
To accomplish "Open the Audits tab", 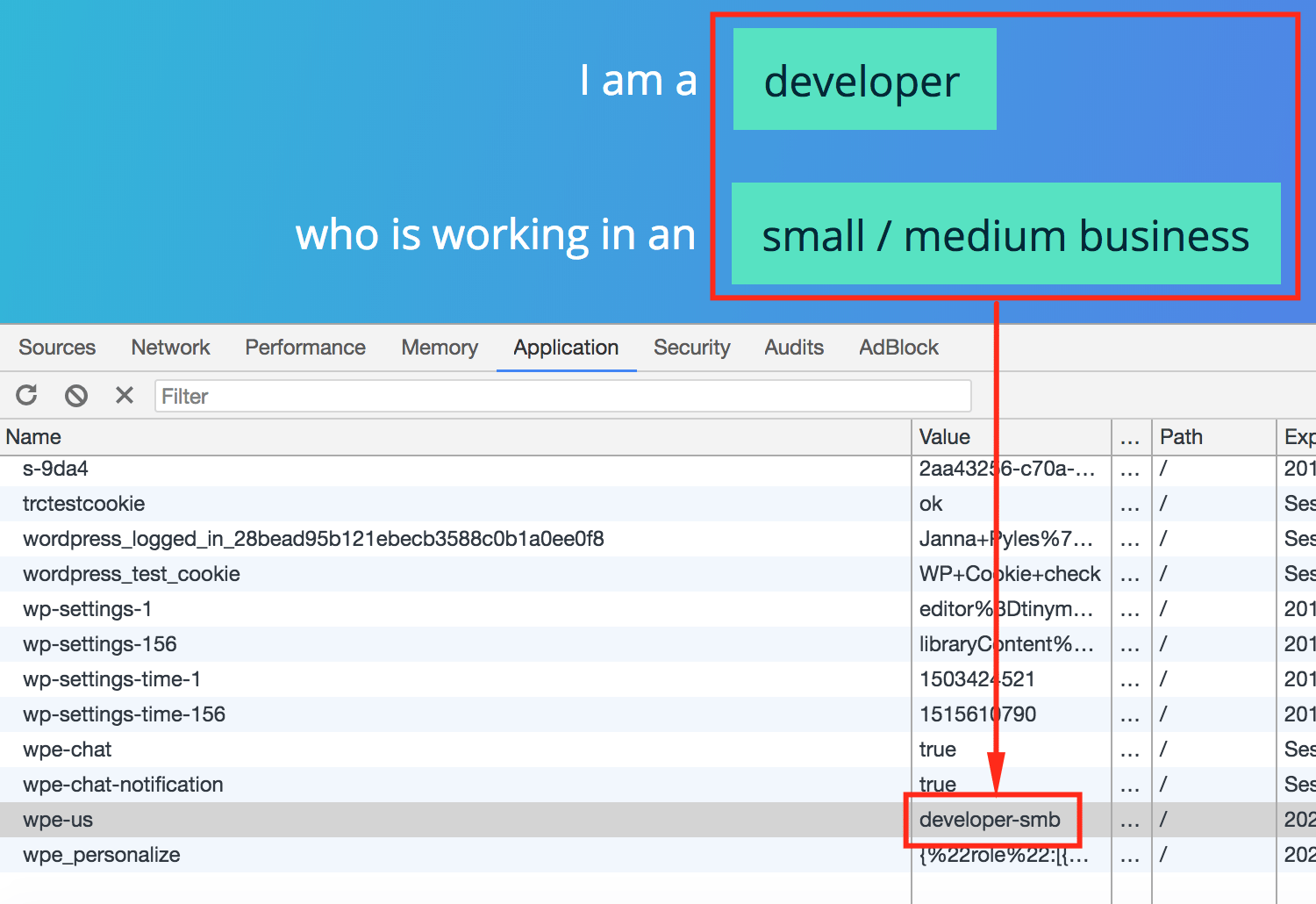I will point(794,348).
